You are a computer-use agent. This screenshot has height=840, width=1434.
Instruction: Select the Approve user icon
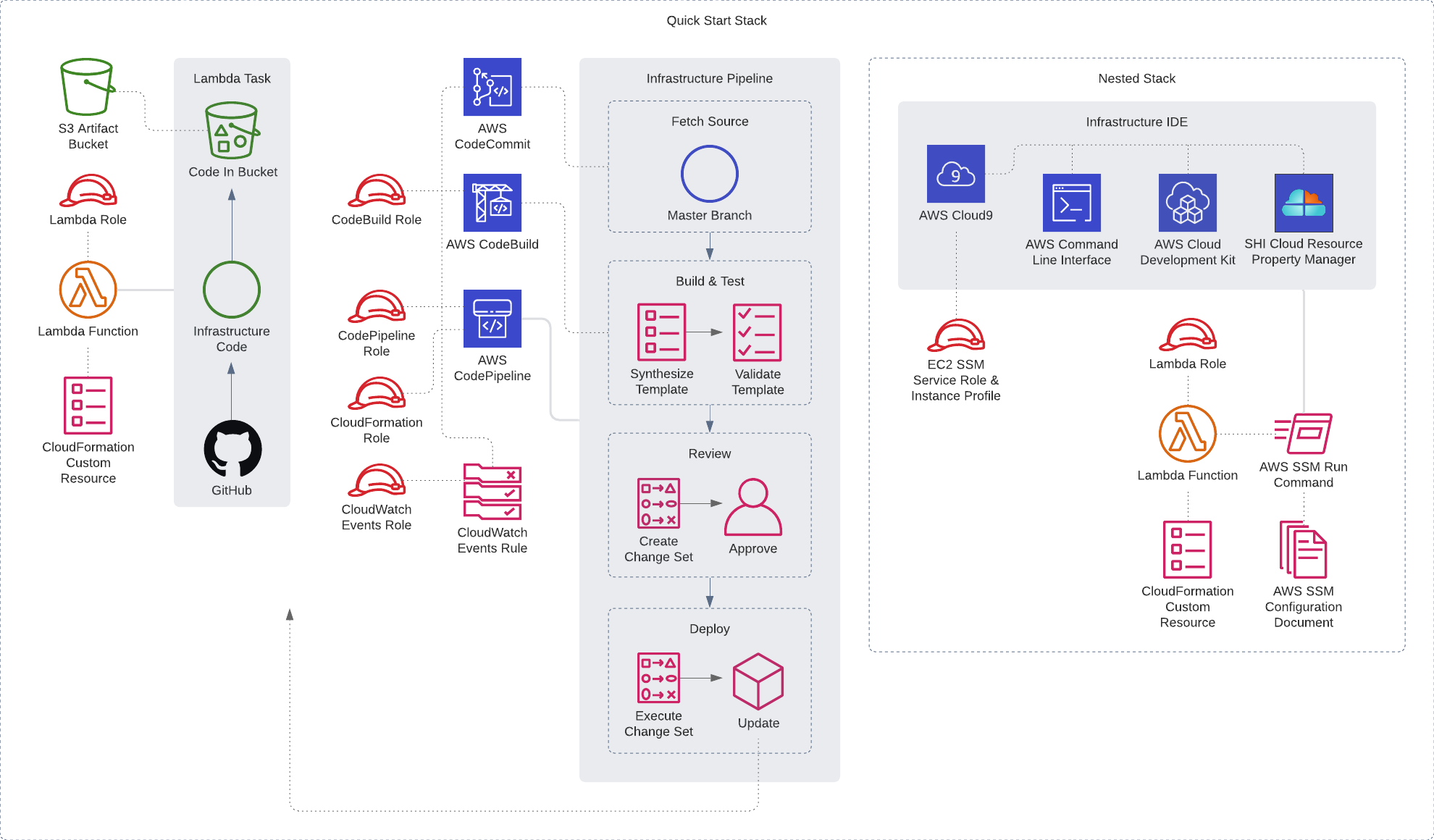[753, 507]
